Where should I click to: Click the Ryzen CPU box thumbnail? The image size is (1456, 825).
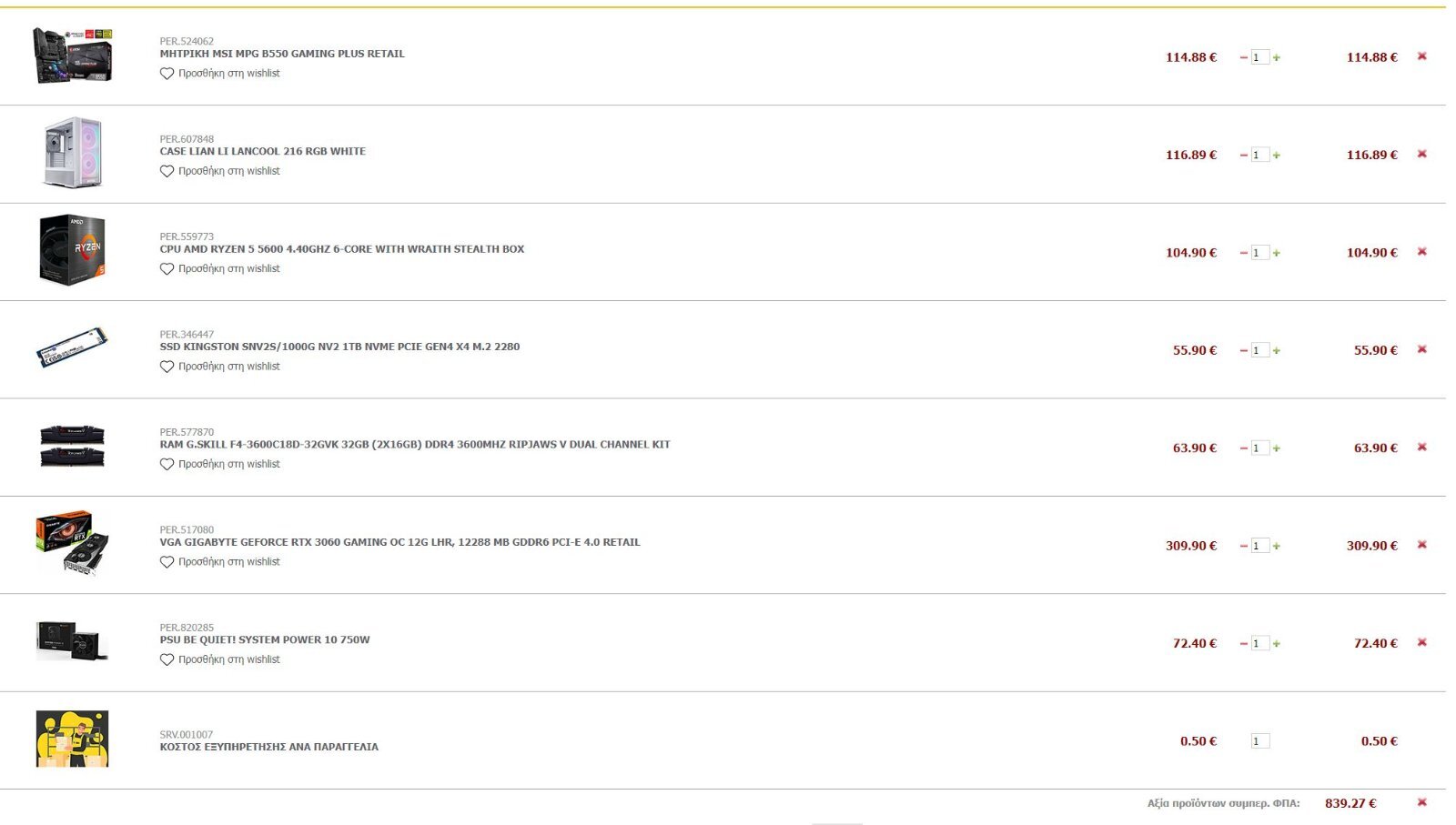[73, 250]
